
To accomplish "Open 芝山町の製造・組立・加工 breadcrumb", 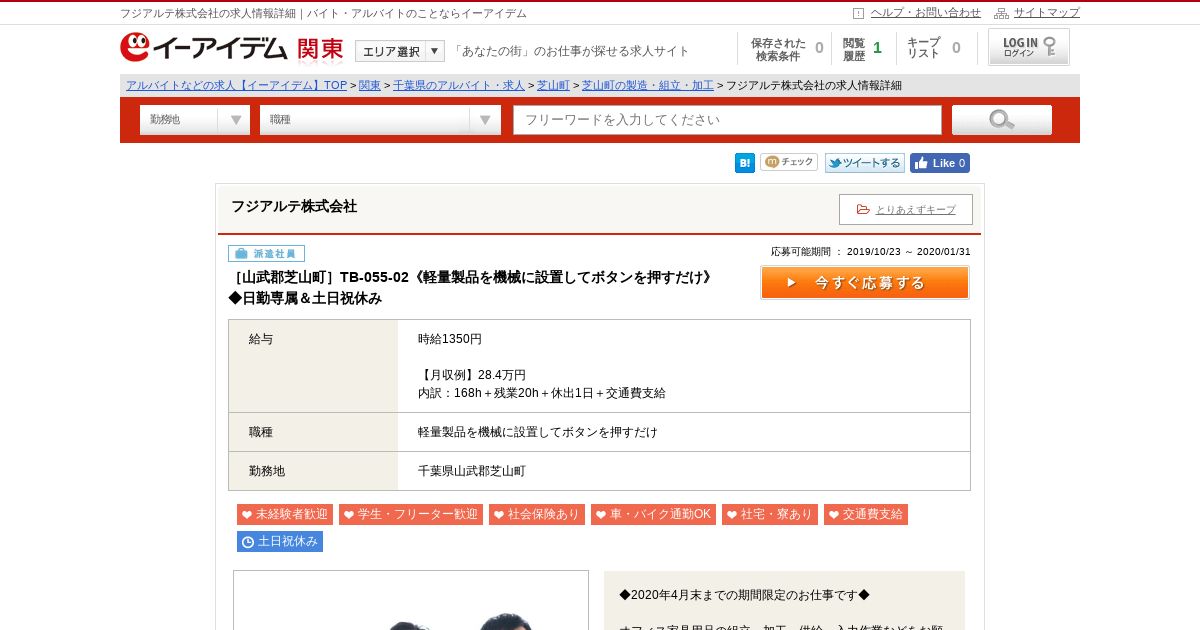I will (x=648, y=86).
